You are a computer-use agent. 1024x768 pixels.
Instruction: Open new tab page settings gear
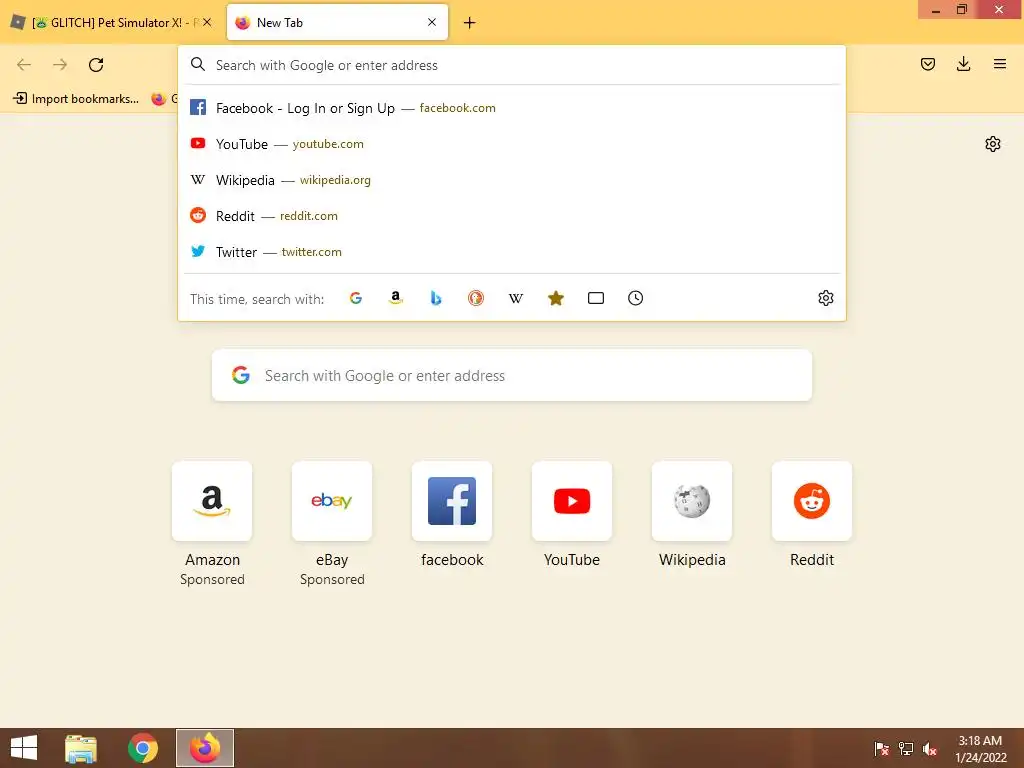coord(993,144)
